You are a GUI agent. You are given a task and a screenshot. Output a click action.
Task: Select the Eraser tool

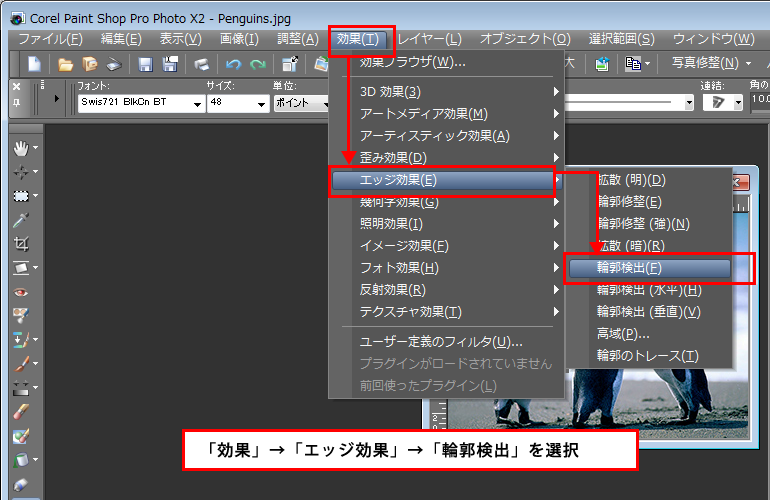pyautogui.click(x=21, y=412)
